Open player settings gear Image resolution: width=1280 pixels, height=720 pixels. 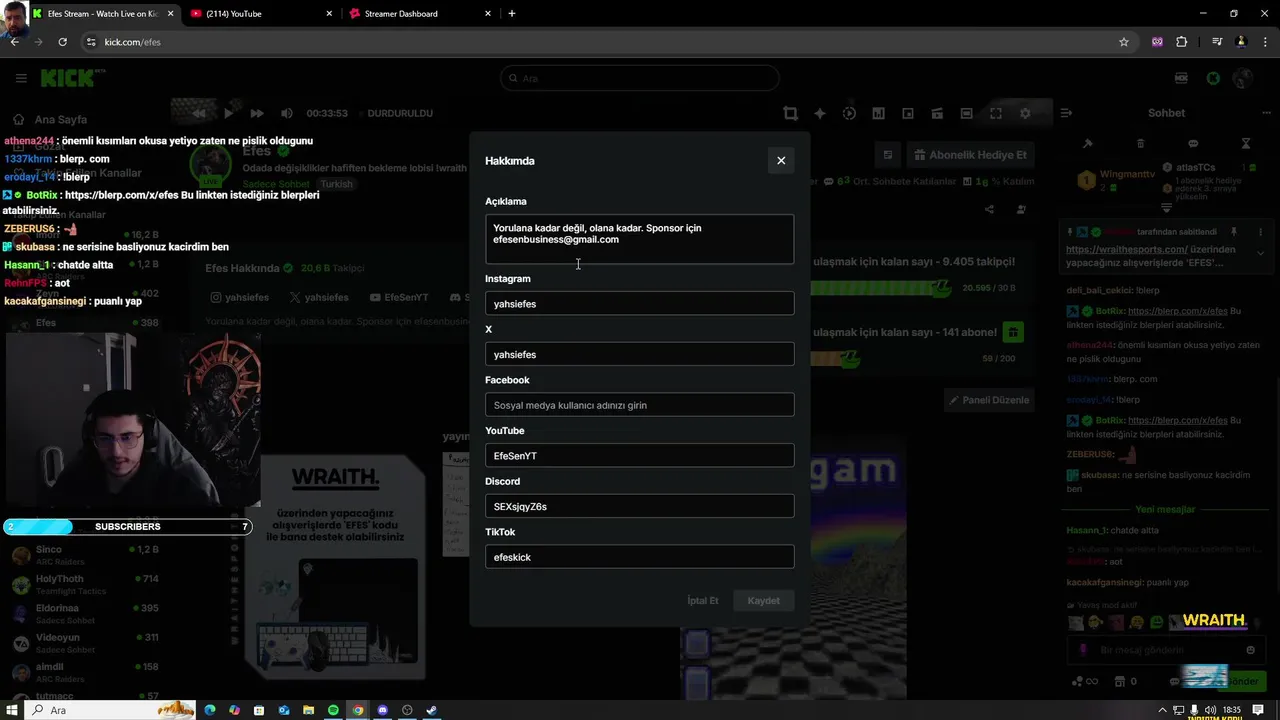pyautogui.click(x=1025, y=113)
